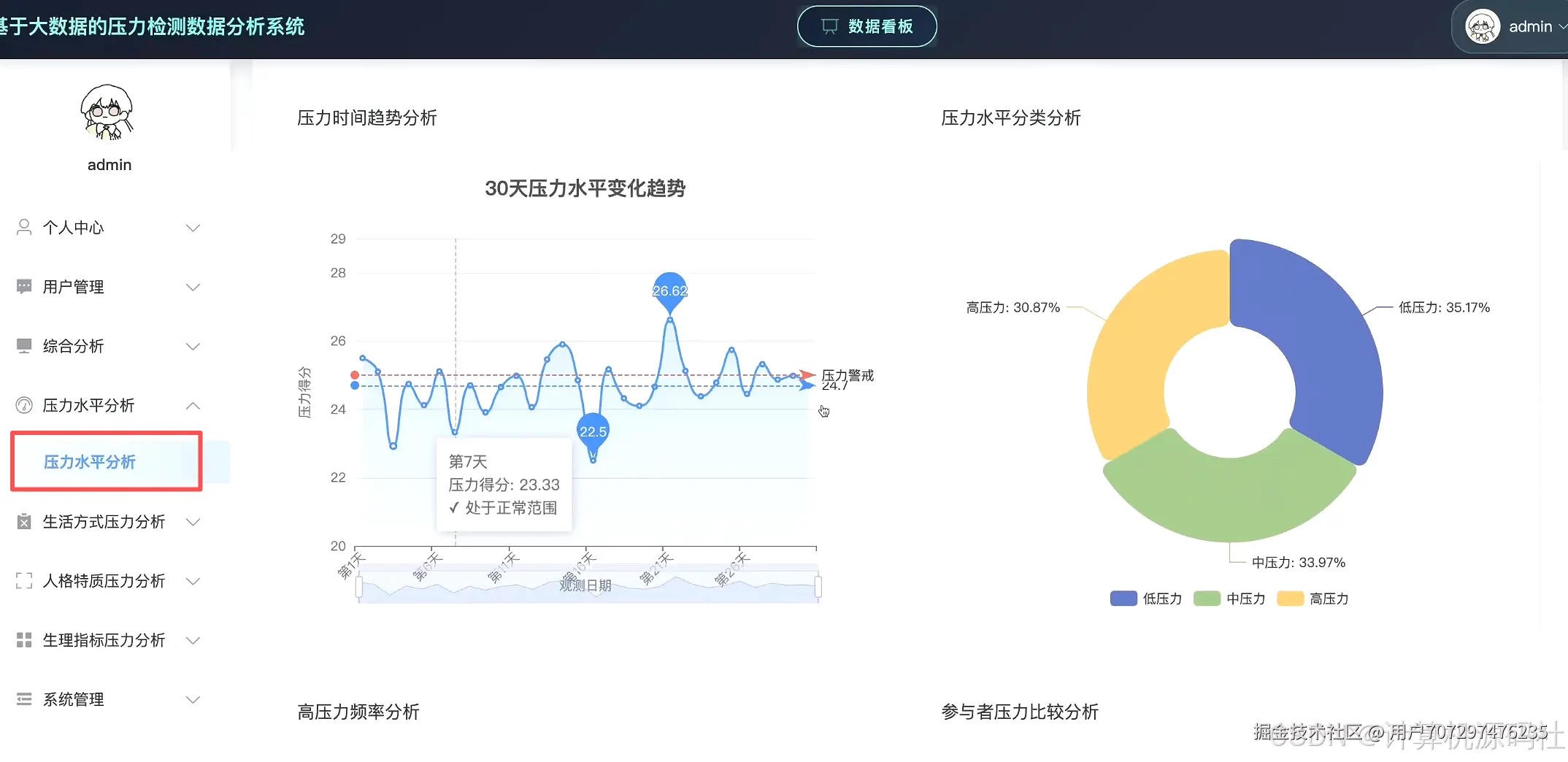Expand the 用户管理 menu chevron
Image resolution: width=1568 pixels, height=762 pixels.
193,286
